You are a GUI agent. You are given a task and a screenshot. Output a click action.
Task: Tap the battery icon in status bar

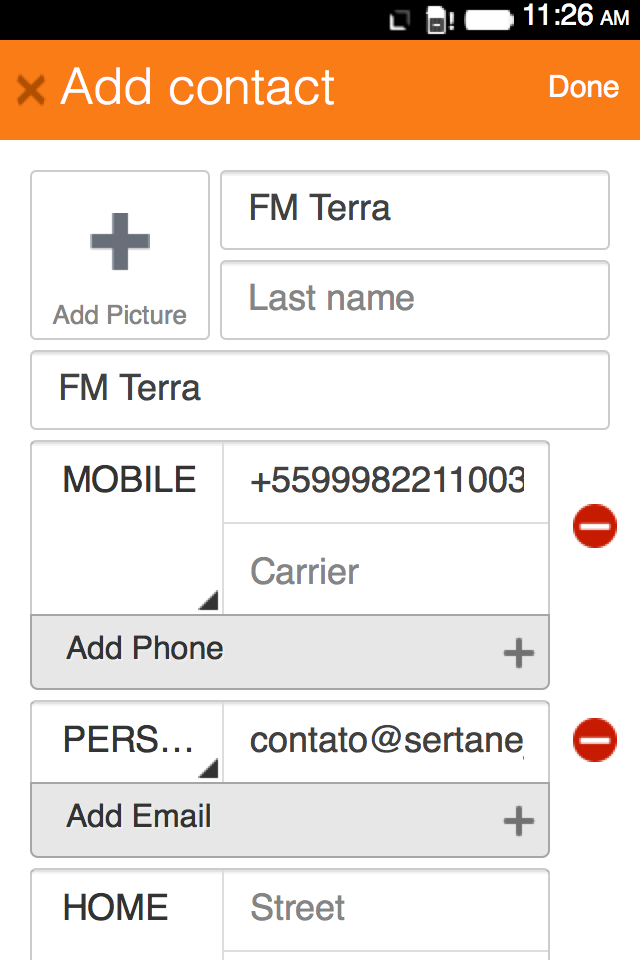[x=489, y=18]
